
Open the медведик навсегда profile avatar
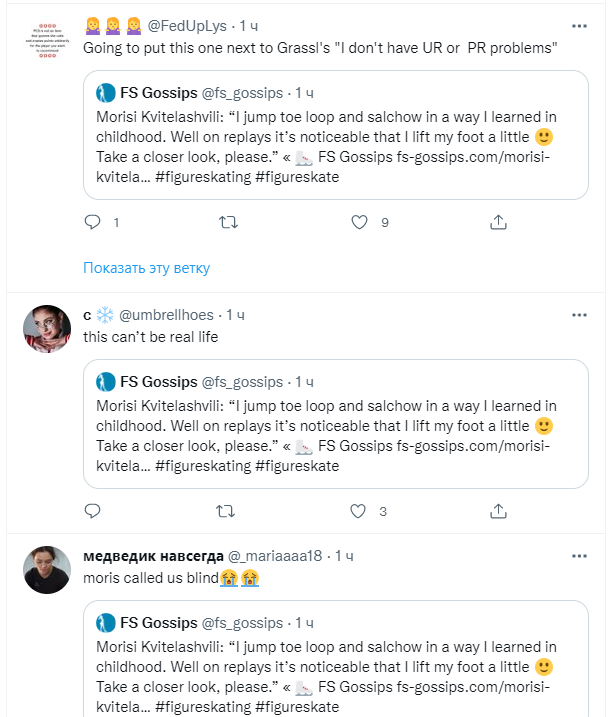(47, 570)
